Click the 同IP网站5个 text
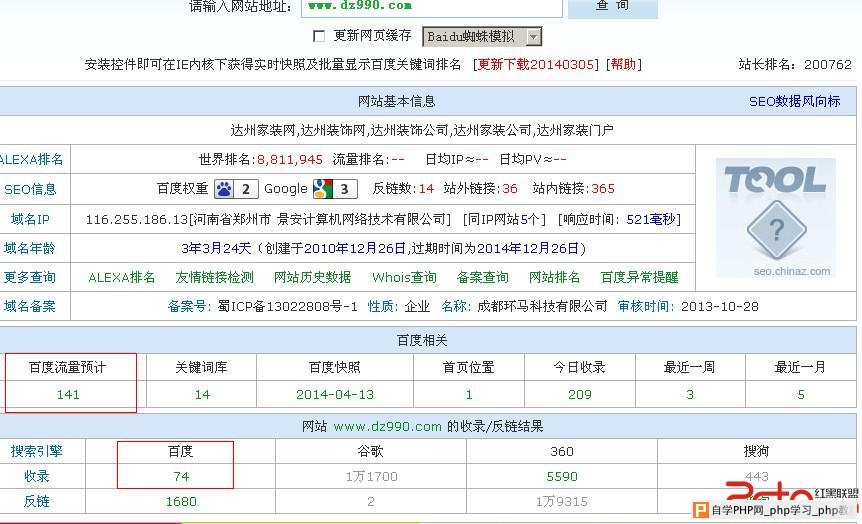862x524 pixels. (x=504, y=219)
